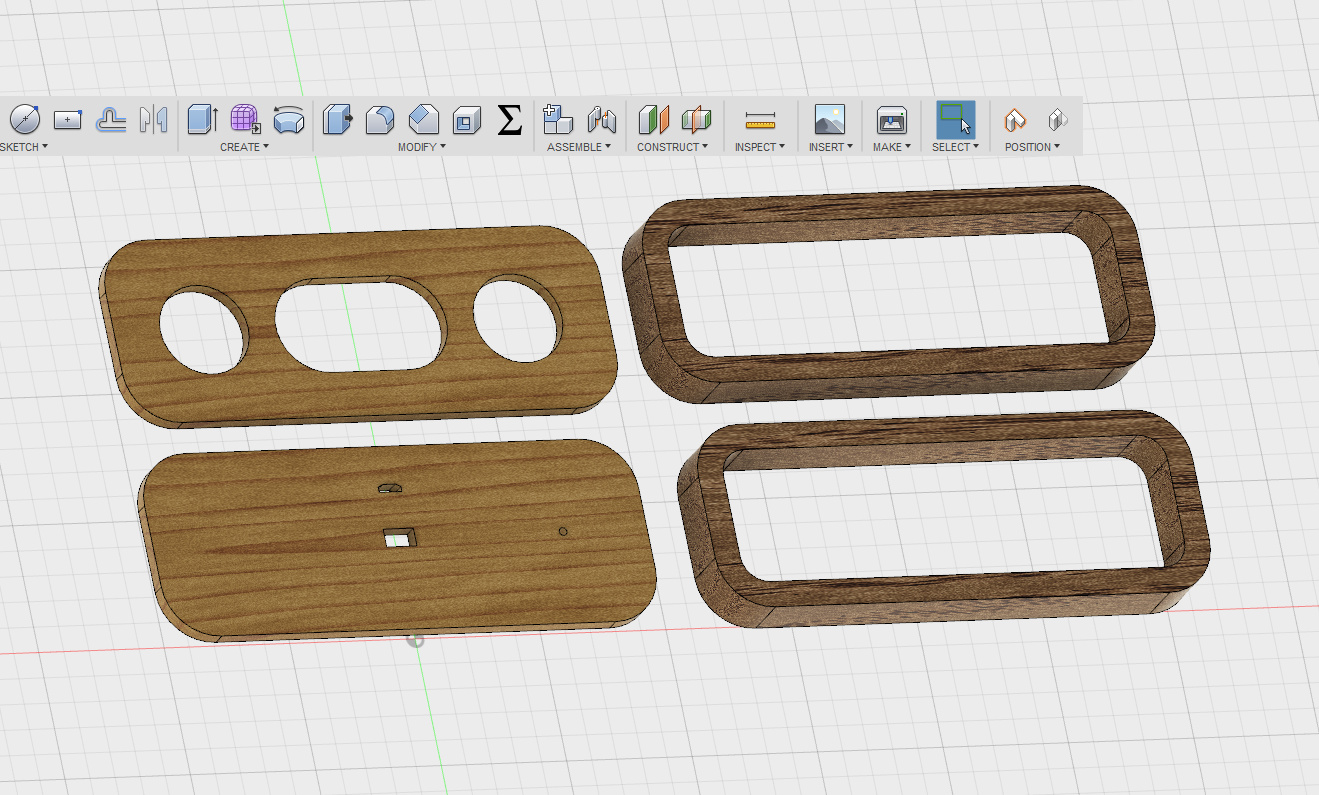Open the INSERT menu
Viewport: 1319px width, 795px height.
point(830,147)
